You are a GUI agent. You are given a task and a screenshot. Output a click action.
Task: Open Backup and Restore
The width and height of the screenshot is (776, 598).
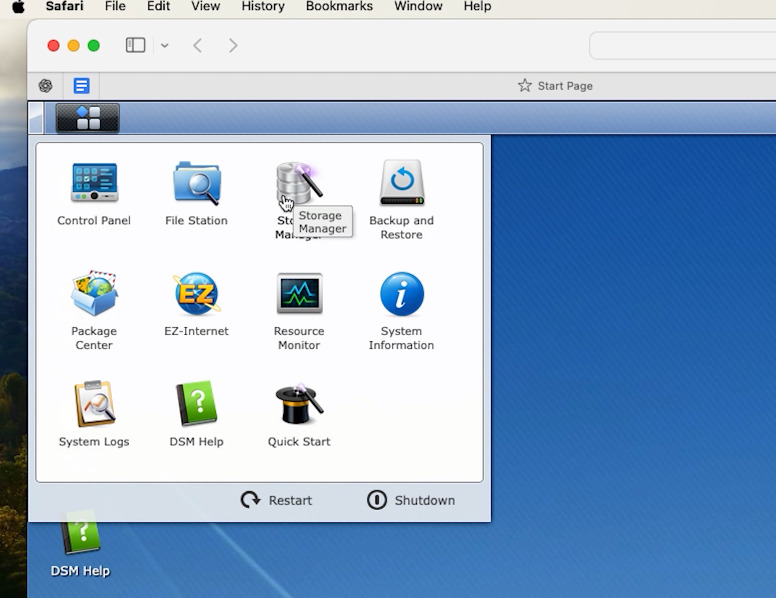coord(401,199)
